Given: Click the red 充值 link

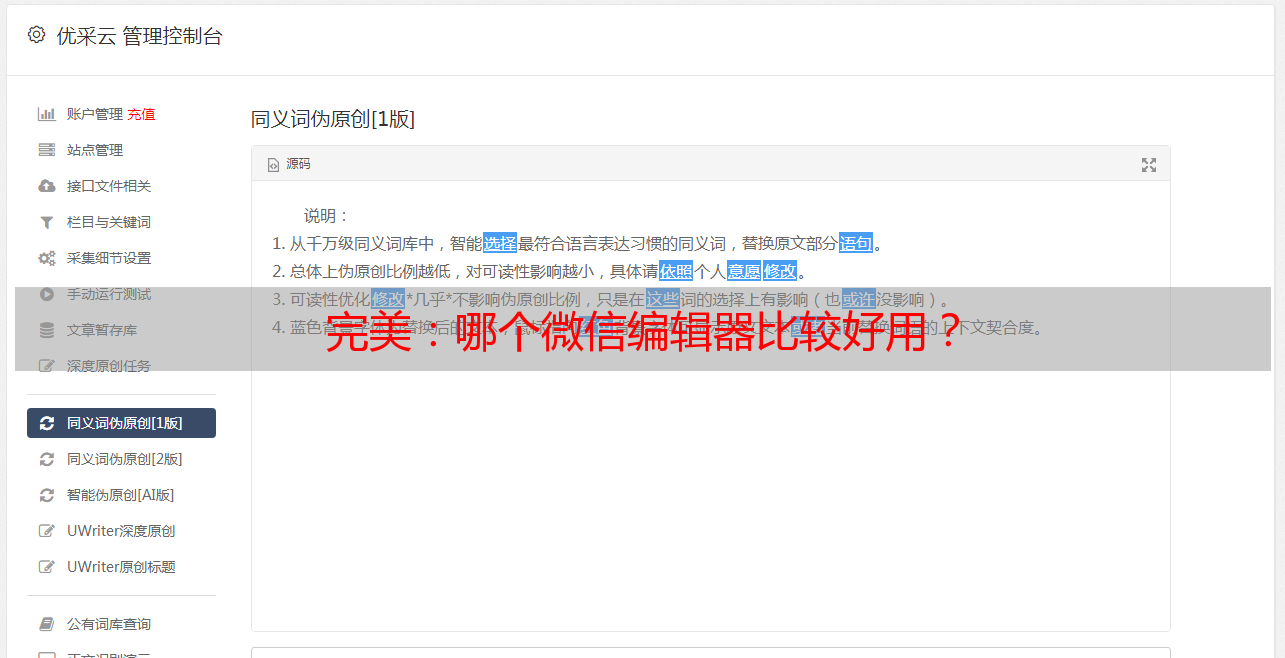Looking at the screenshot, I should click(x=141, y=114).
